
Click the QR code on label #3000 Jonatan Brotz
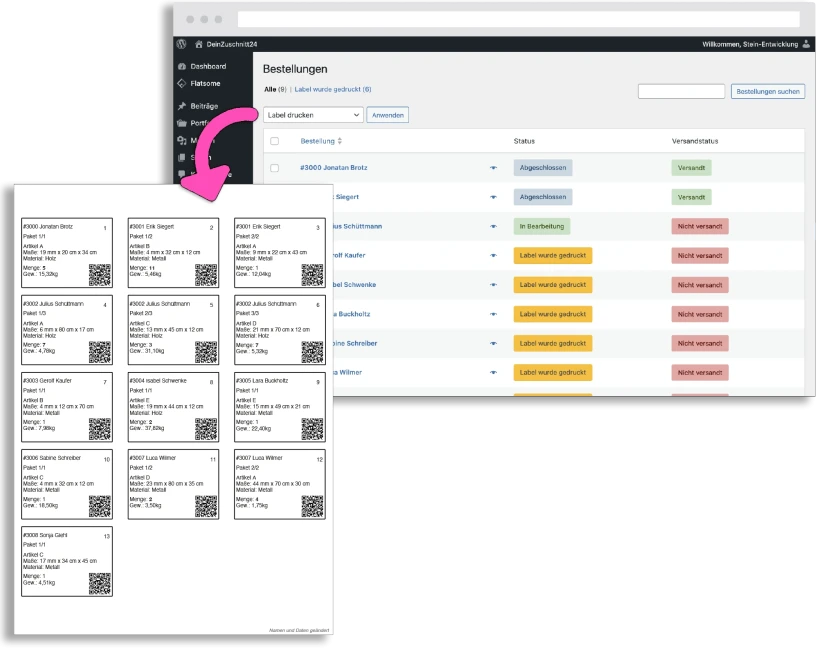point(100,275)
